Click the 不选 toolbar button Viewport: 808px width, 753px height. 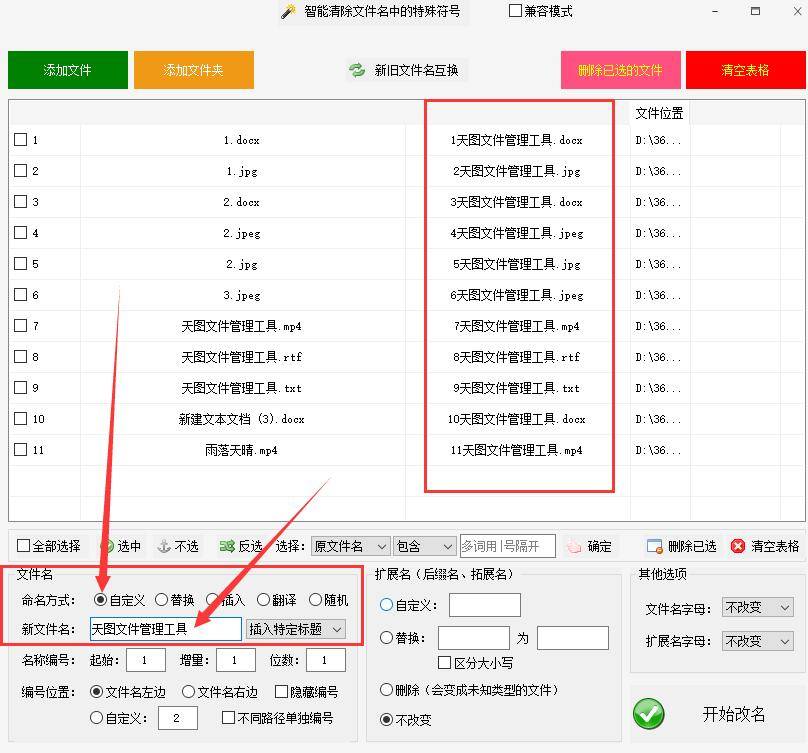[178, 546]
